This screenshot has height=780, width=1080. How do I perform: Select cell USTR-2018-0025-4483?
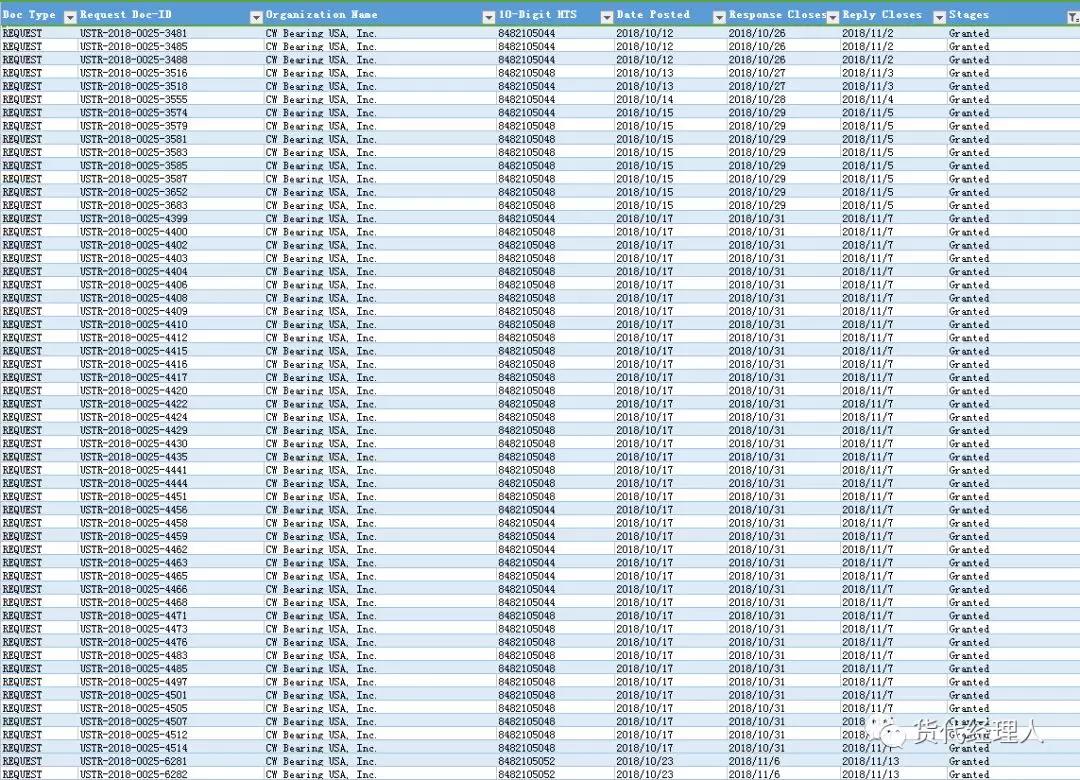(134, 655)
